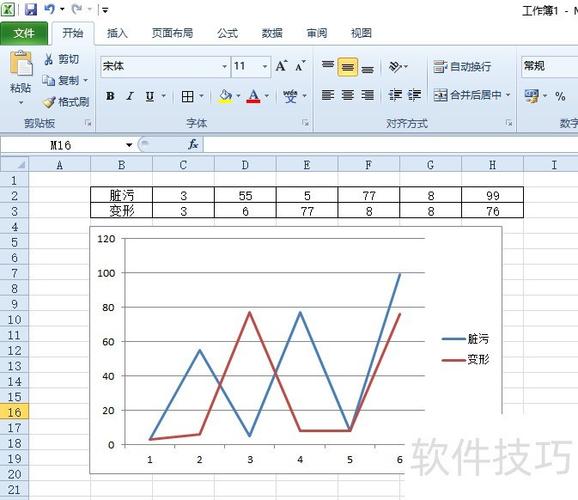578x500 pixels.
Task: Click cell with value 99
Action: tap(492, 195)
